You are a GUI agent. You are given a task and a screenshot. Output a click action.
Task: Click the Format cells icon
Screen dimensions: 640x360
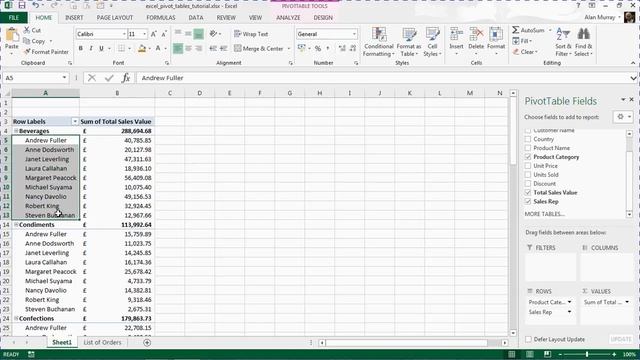click(496, 35)
